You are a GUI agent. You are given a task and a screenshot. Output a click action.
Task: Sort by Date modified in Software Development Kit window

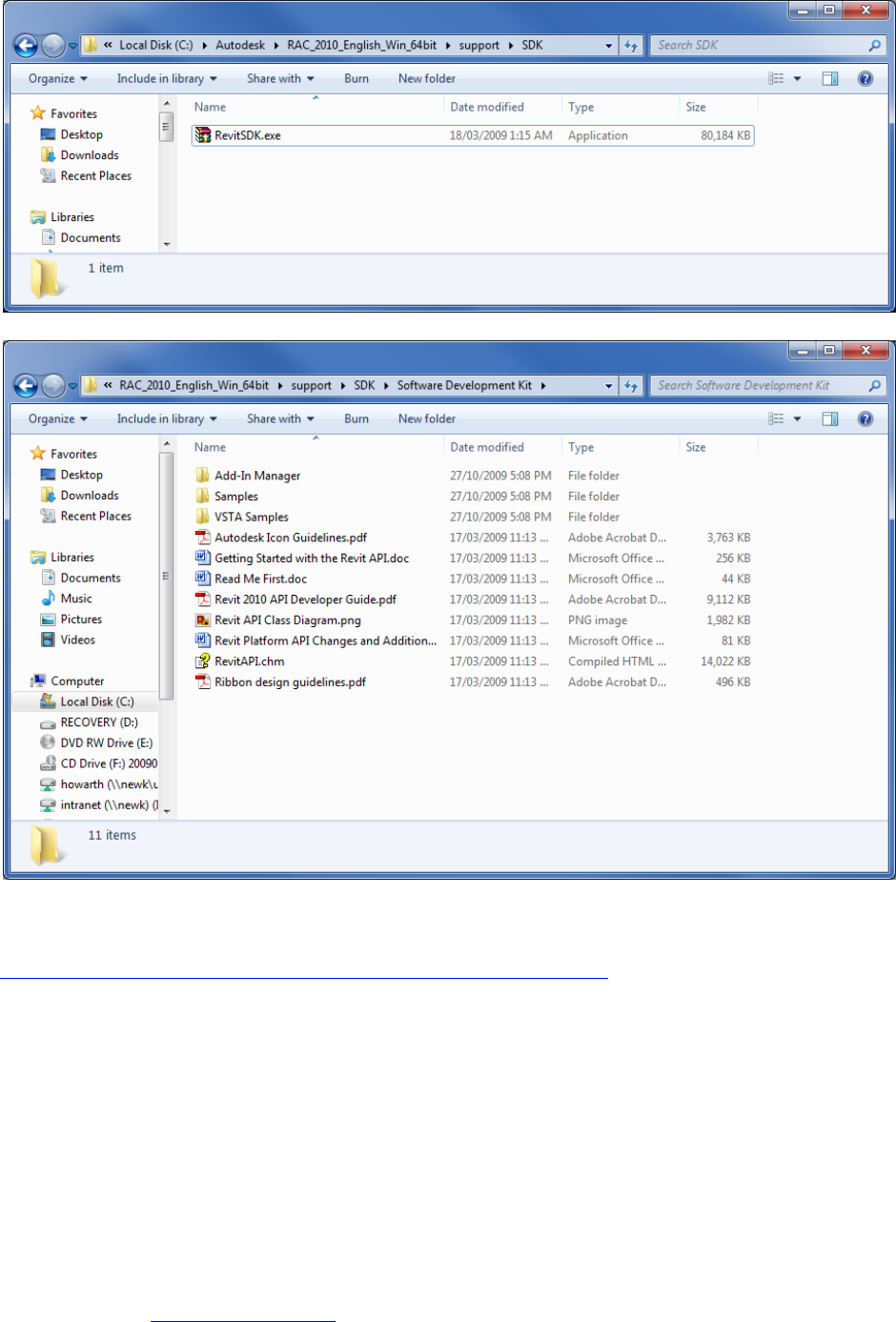(487, 447)
